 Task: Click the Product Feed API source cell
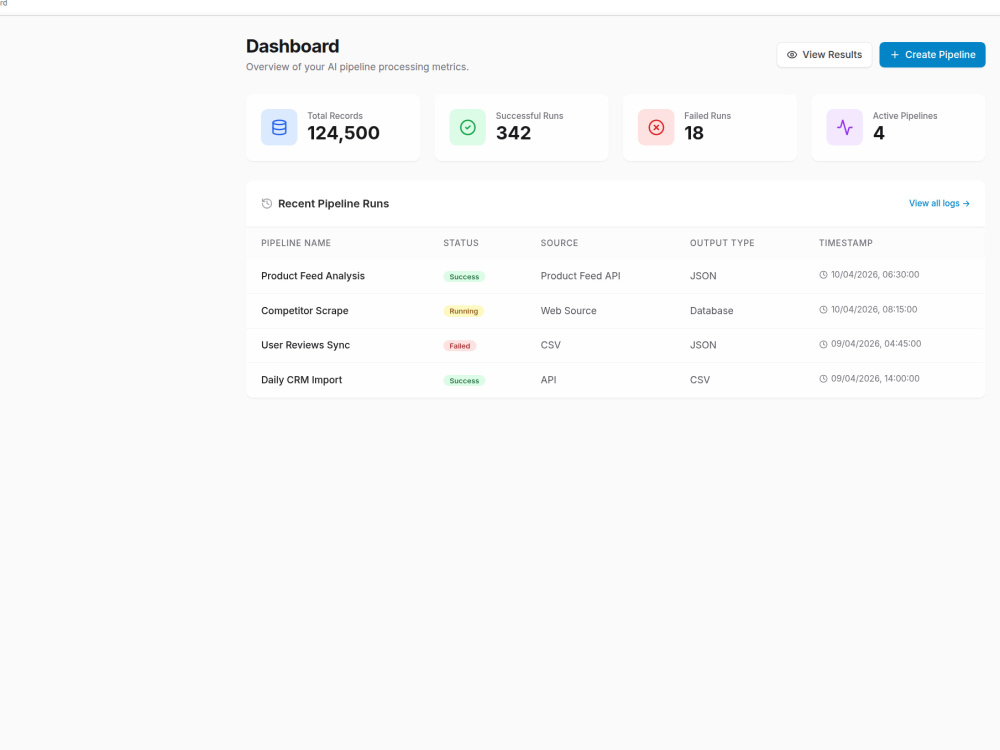580,276
